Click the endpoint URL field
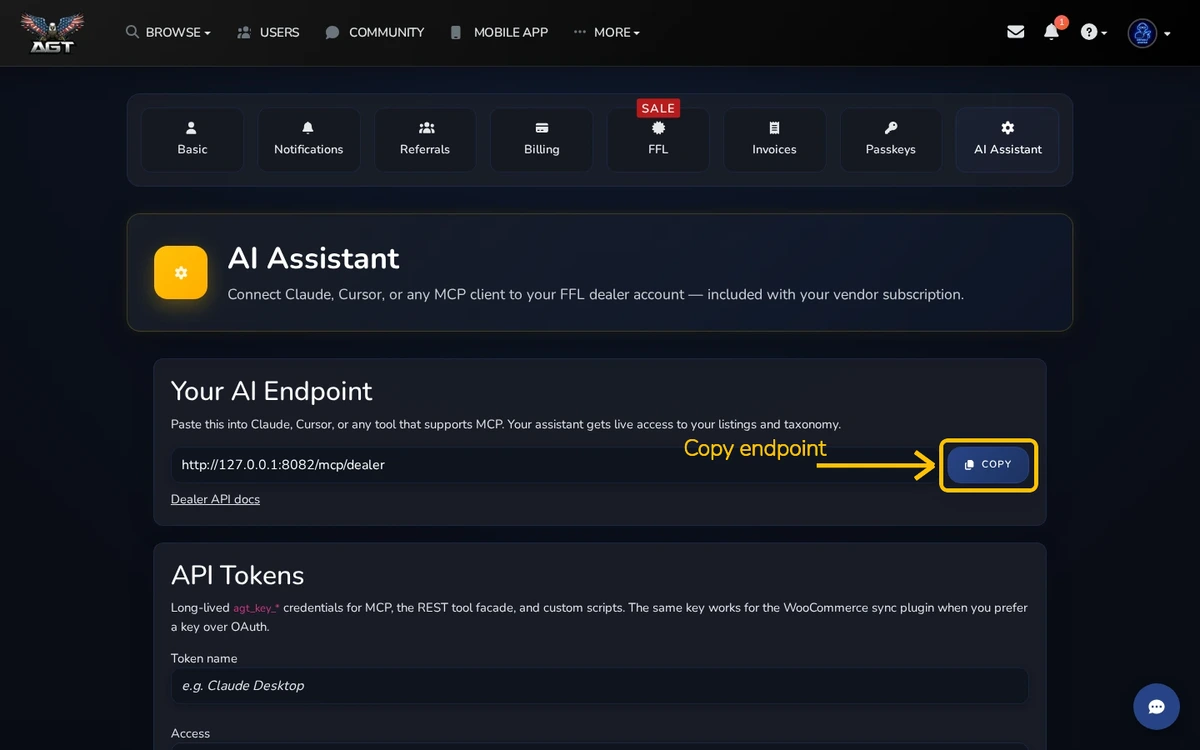Viewport: 1200px width, 750px height. 555,465
